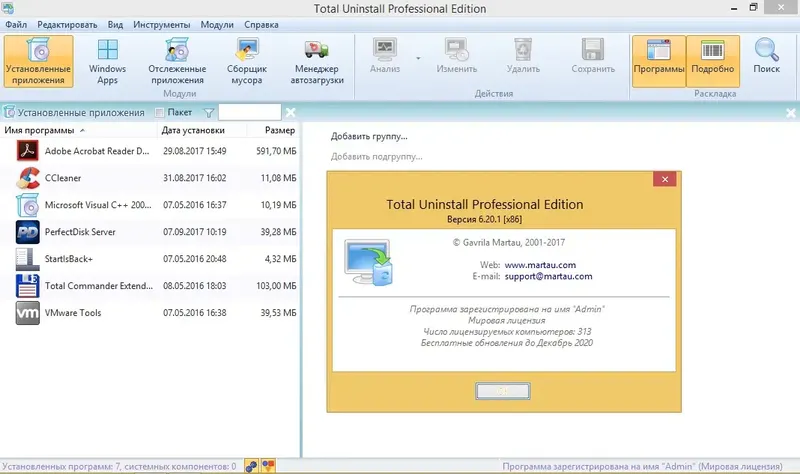
Task: Open the Установленные приложения module
Action: [38, 61]
